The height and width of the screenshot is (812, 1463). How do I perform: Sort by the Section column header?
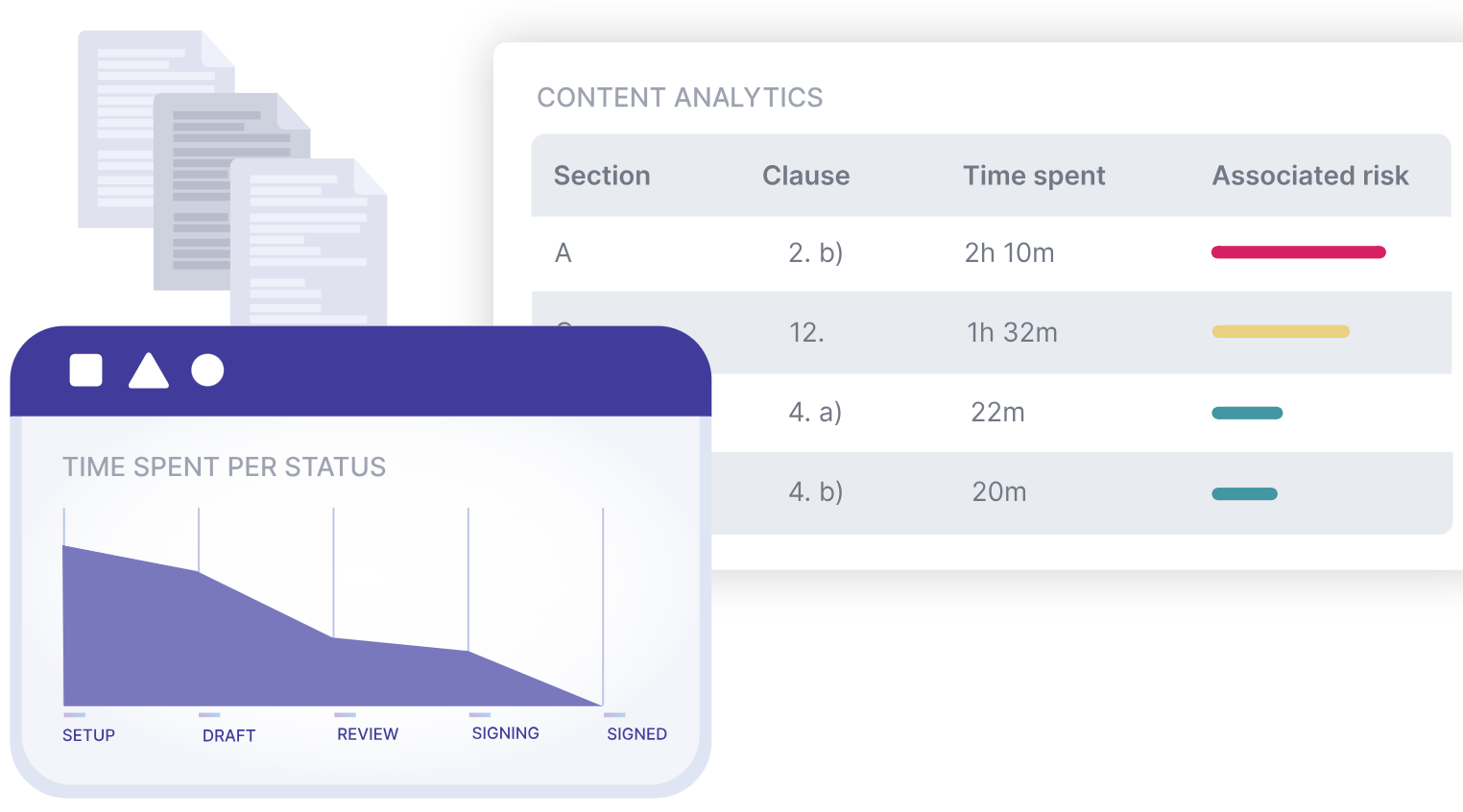click(602, 176)
